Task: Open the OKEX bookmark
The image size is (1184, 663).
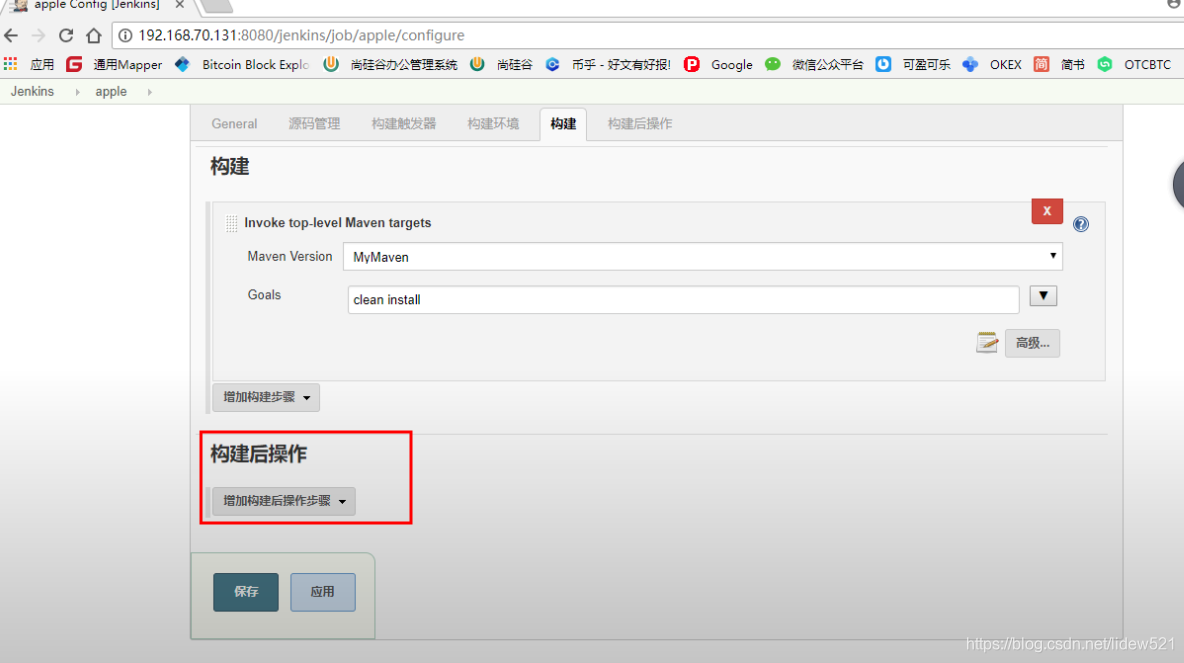Action: coord(992,64)
